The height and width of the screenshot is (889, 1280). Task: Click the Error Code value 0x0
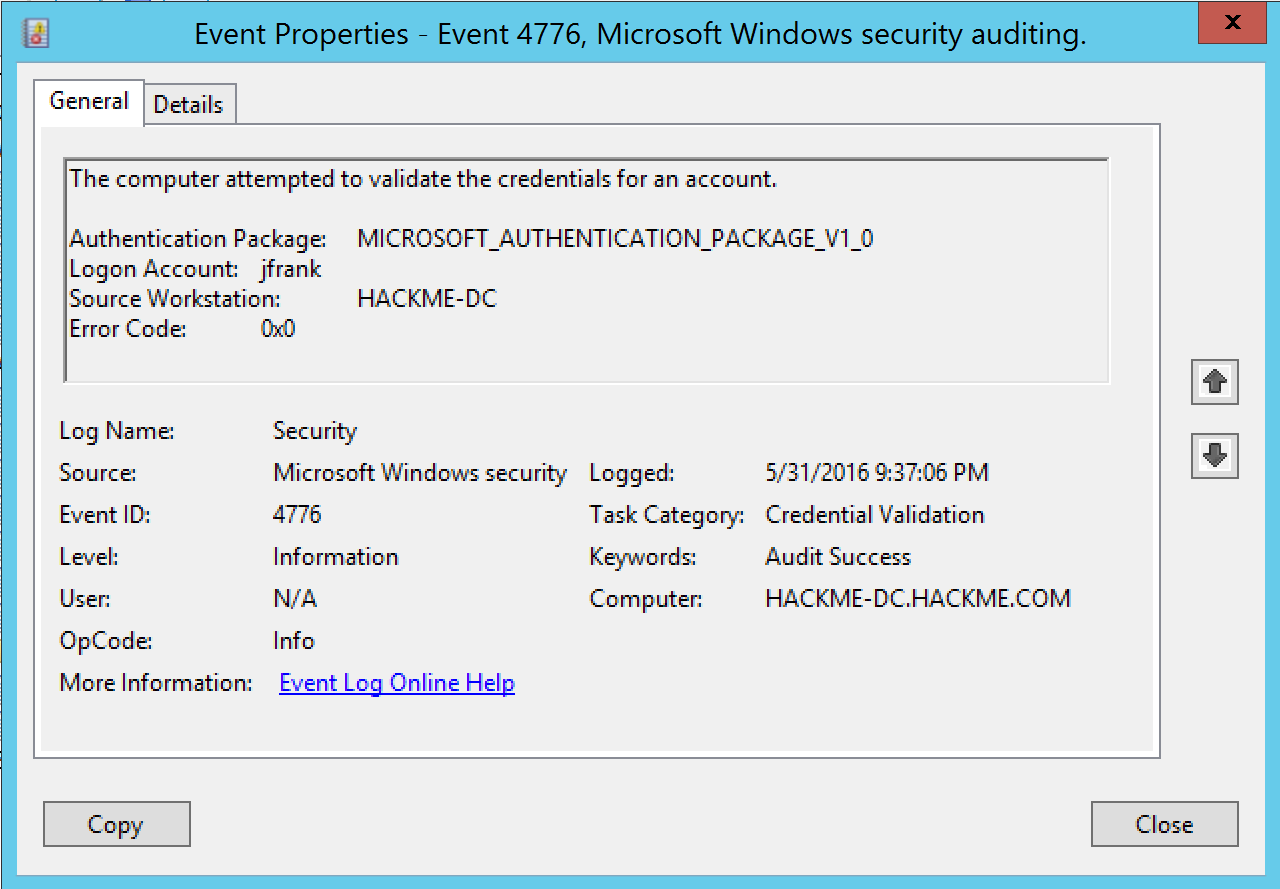278,329
